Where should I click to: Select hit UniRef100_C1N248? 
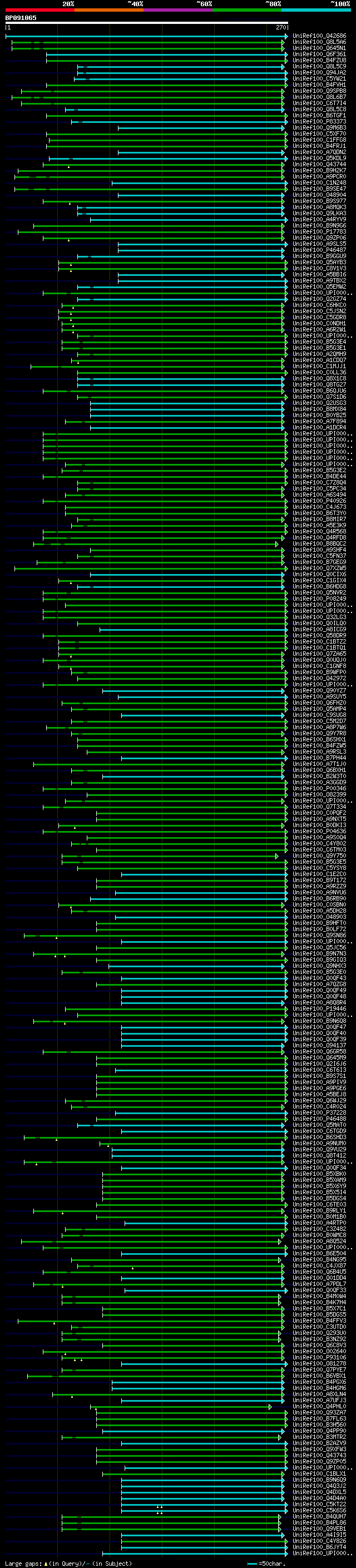click(319, 182)
